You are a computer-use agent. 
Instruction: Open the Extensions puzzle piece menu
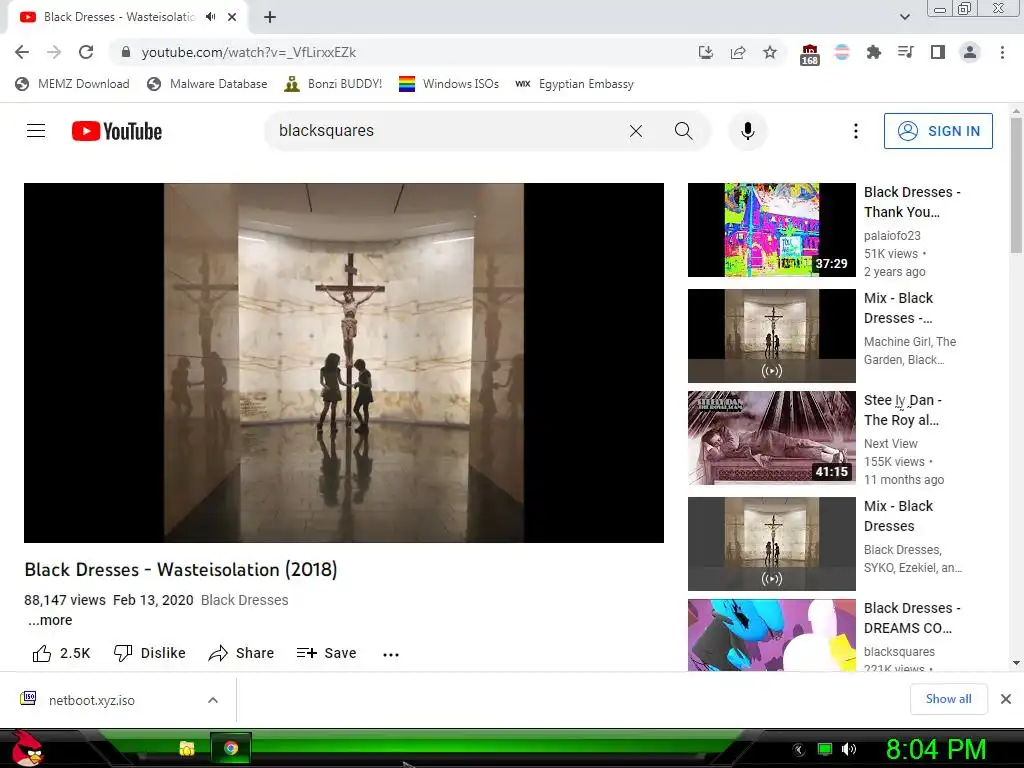[x=874, y=52]
